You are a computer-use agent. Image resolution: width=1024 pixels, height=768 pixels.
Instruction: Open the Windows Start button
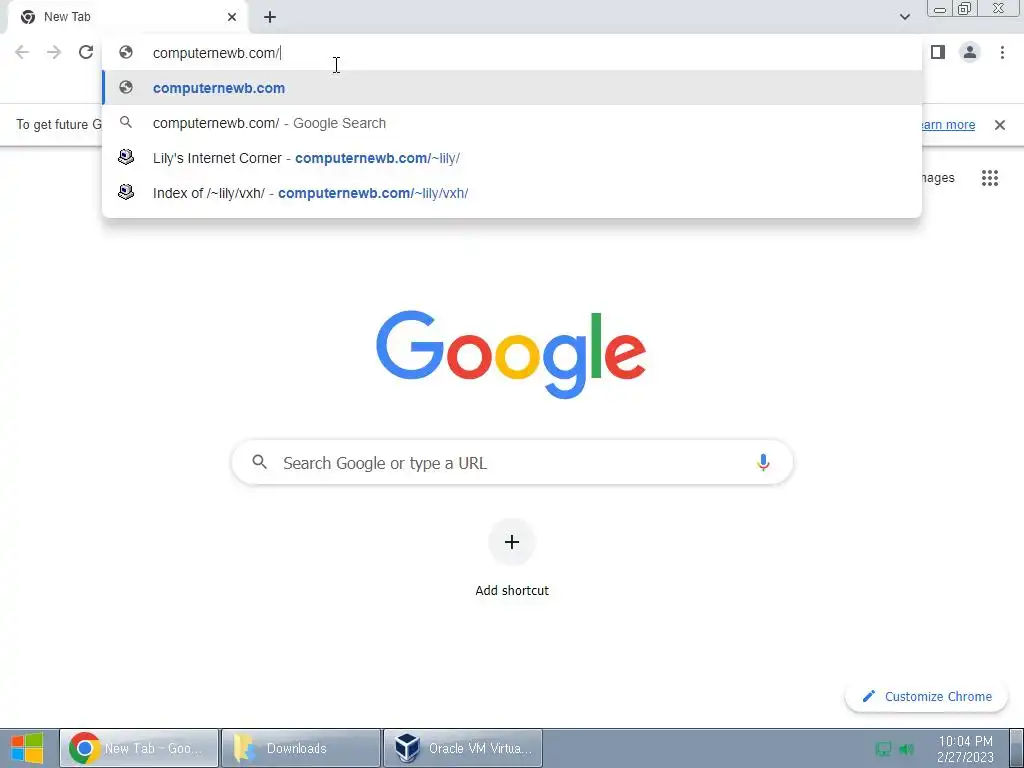pyautogui.click(x=27, y=748)
